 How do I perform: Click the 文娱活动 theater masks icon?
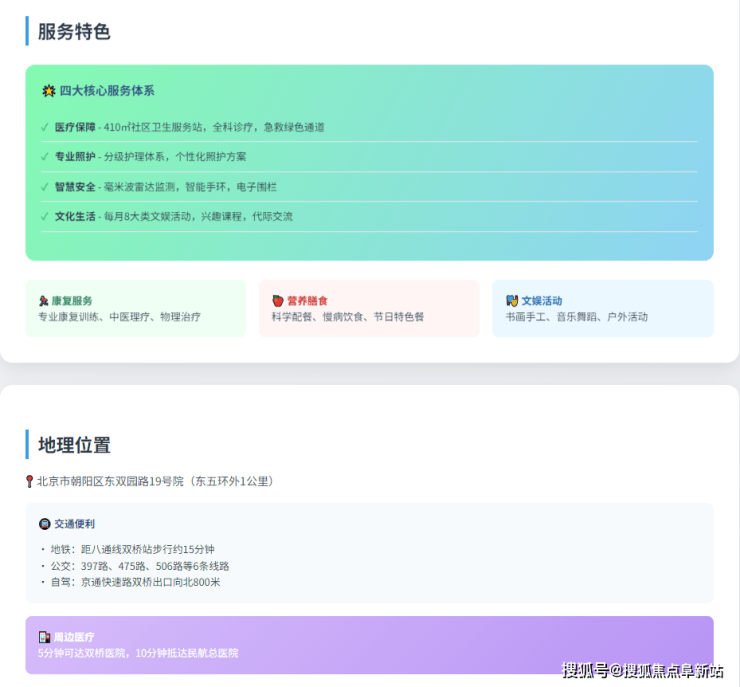(512, 301)
